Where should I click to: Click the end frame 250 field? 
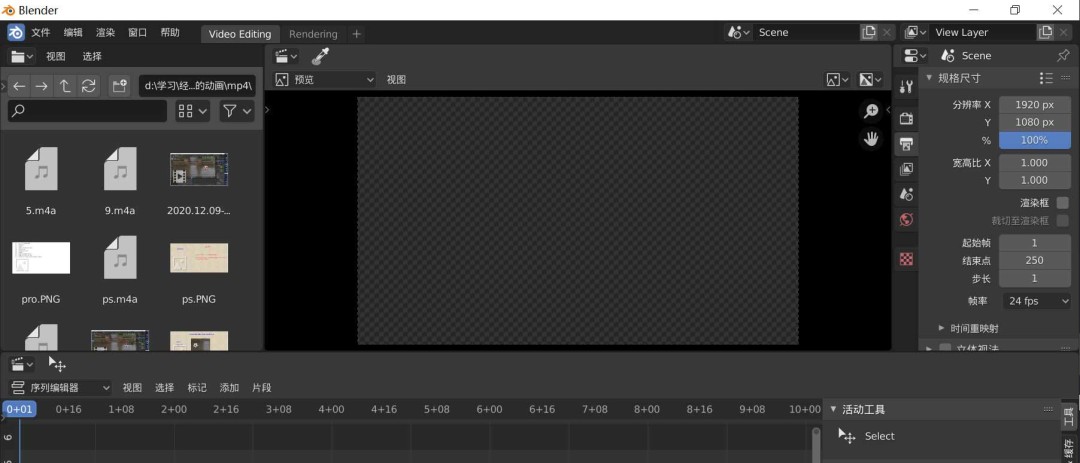point(1035,260)
